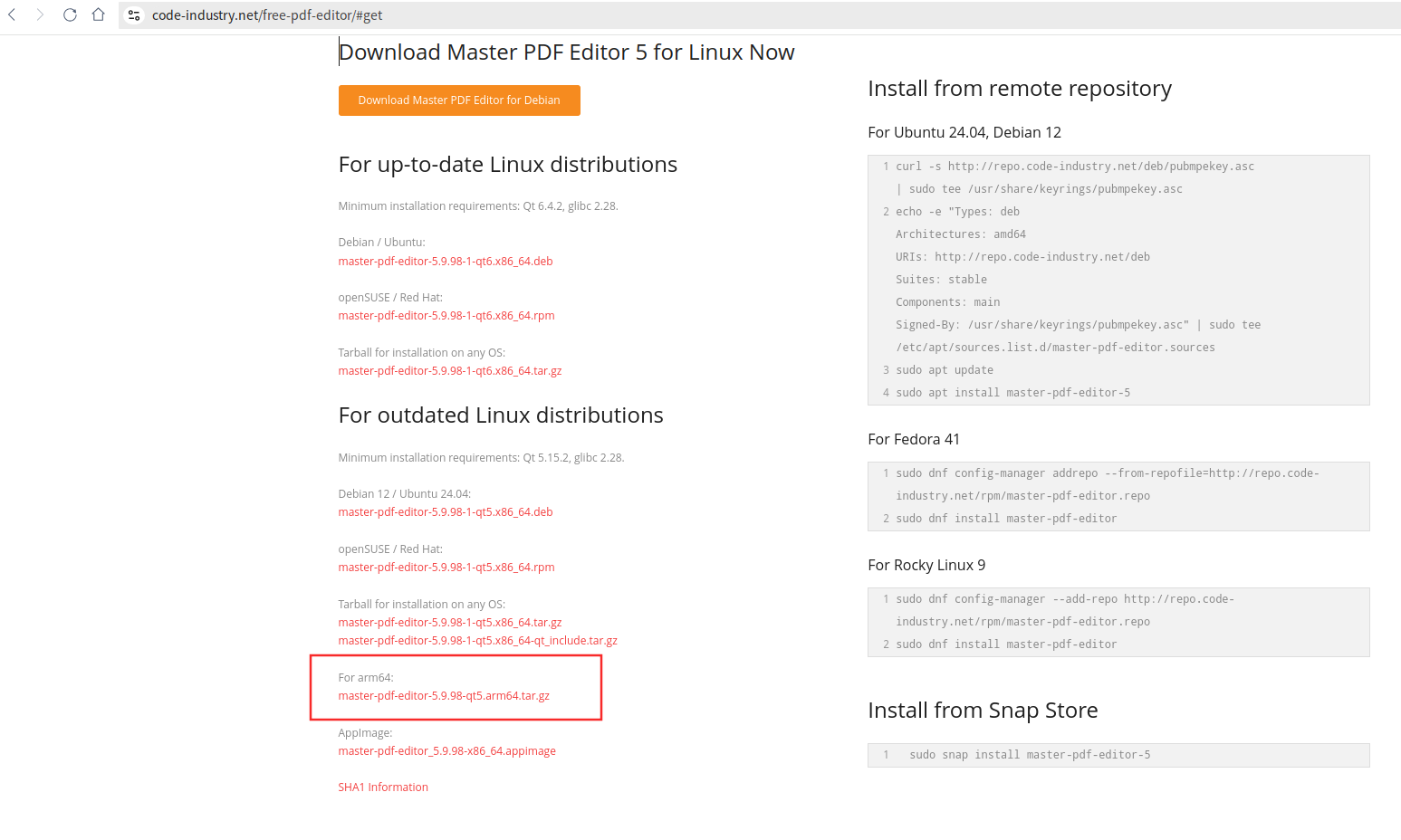This screenshot has width=1401, height=840.
Task: Reload the current page
Action: 70,14
